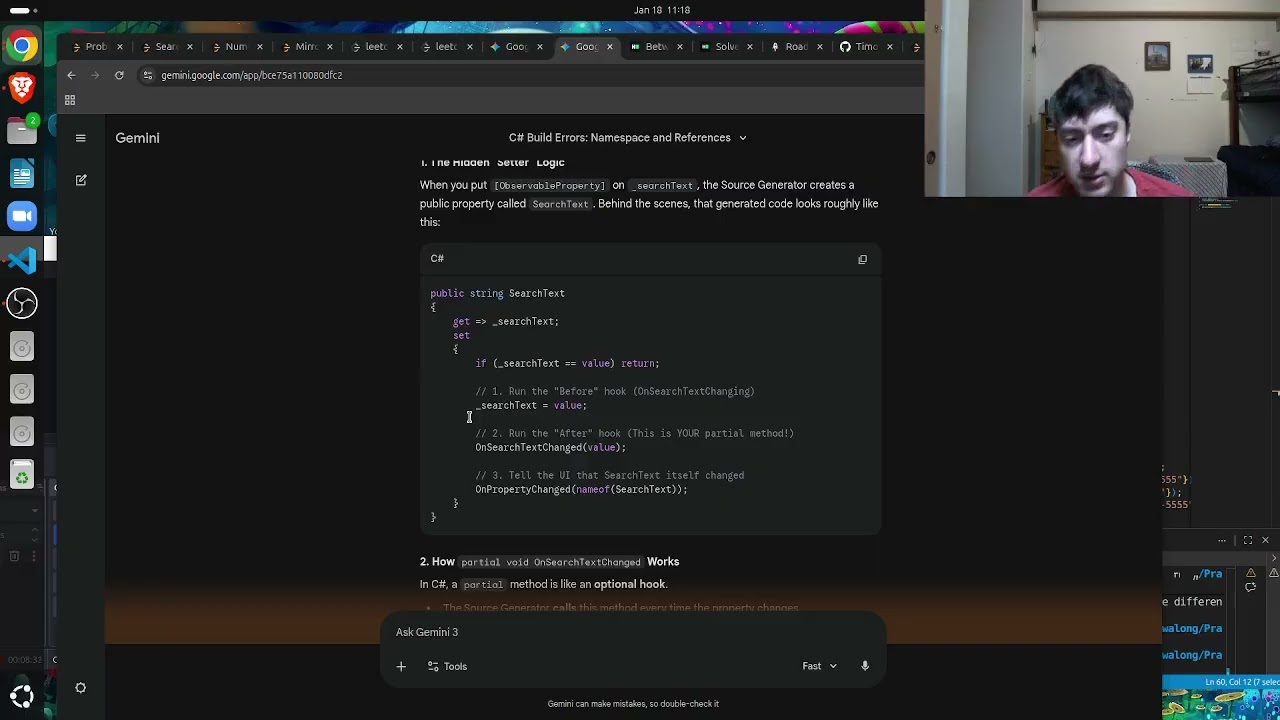Expand the conversation title dropdown
The height and width of the screenshot is (720, 1280).
pyautogui.click(x=742, y=138)
